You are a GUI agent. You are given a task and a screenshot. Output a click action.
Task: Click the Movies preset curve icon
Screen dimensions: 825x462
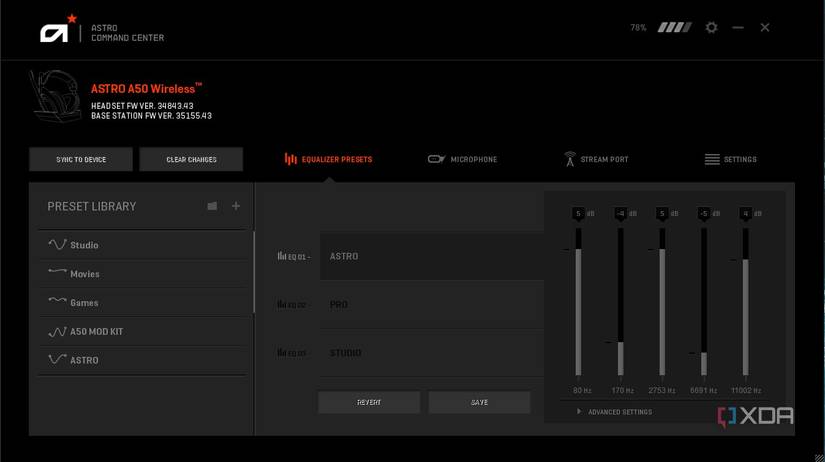(57, 272)
